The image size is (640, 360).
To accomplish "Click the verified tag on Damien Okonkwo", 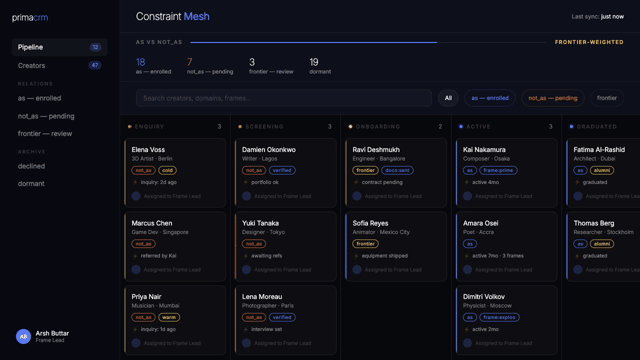I will (282, 170).
